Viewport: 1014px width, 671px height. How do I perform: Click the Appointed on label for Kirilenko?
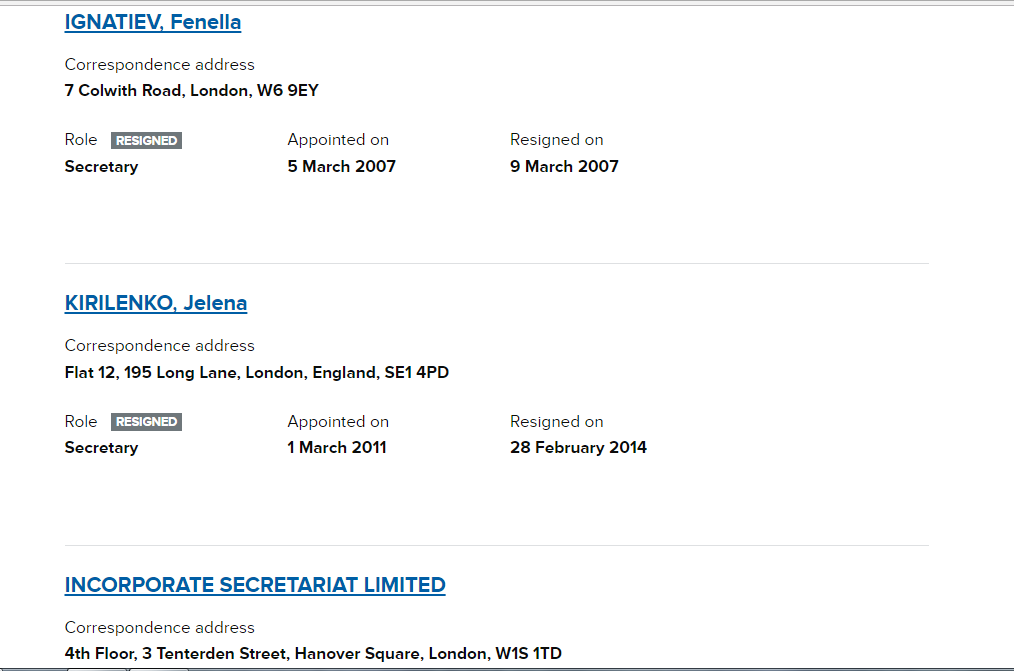(338, 422)
